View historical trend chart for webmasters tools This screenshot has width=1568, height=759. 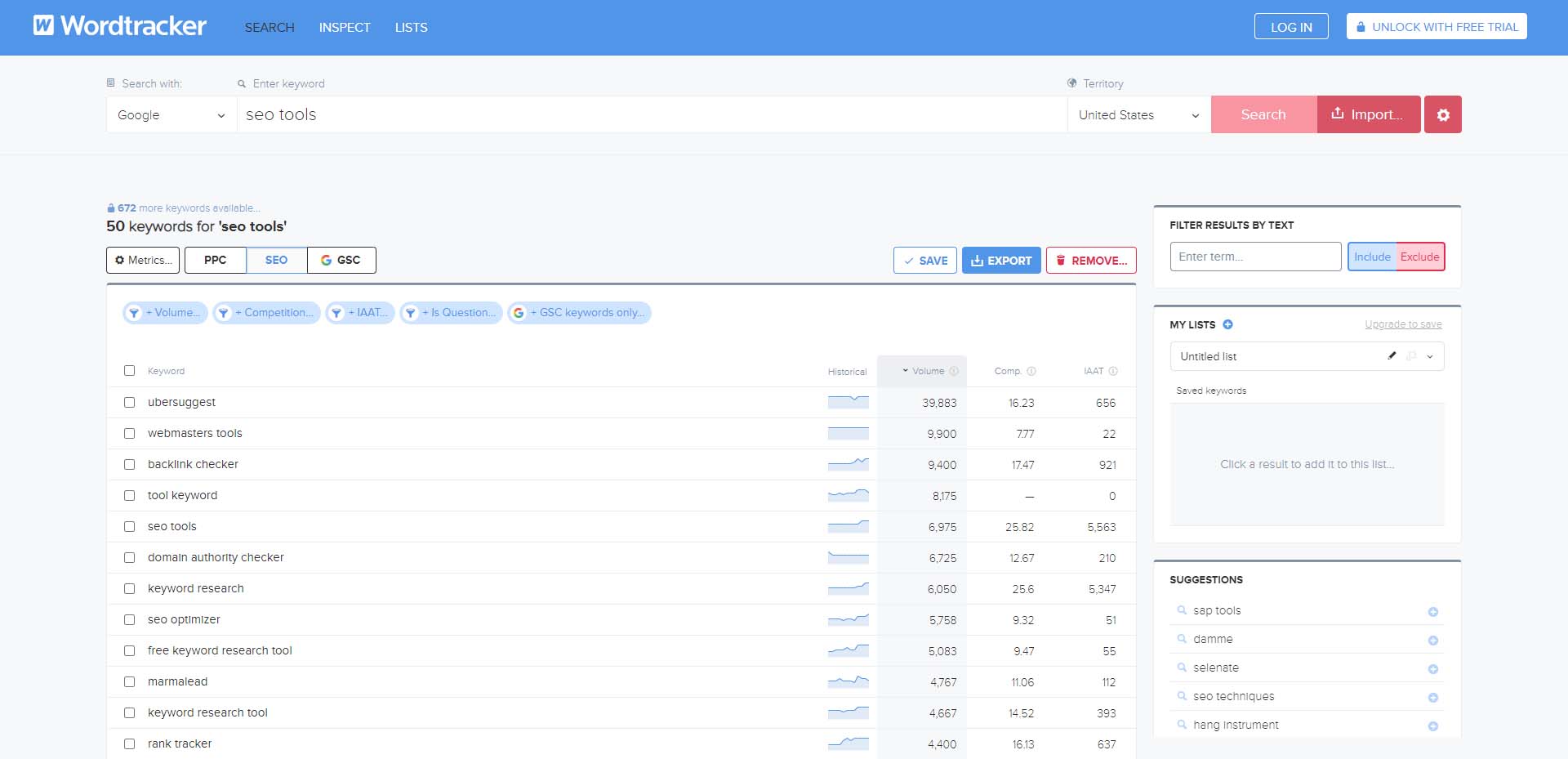coord(849,433)
